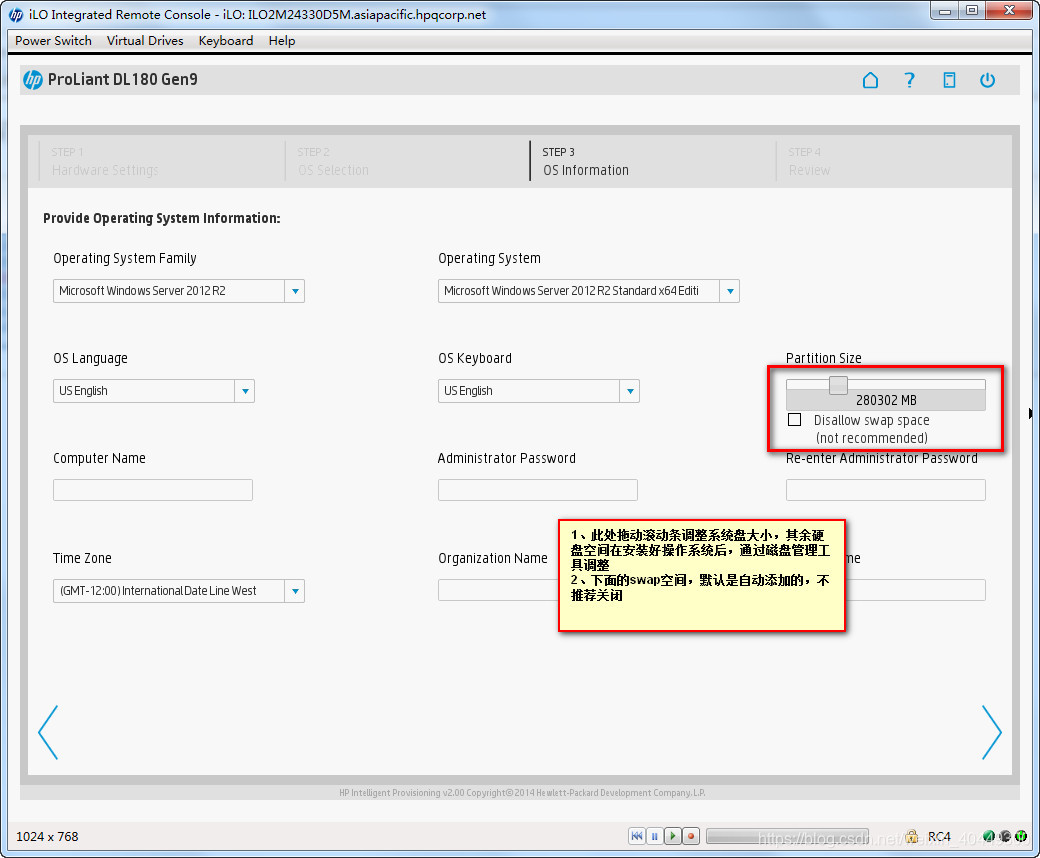Image resolution: width=1040 pixels, height=858 pixels.
Task: Click the HP logo beside ProLiant DL180
Action: (x=32, y=80)
